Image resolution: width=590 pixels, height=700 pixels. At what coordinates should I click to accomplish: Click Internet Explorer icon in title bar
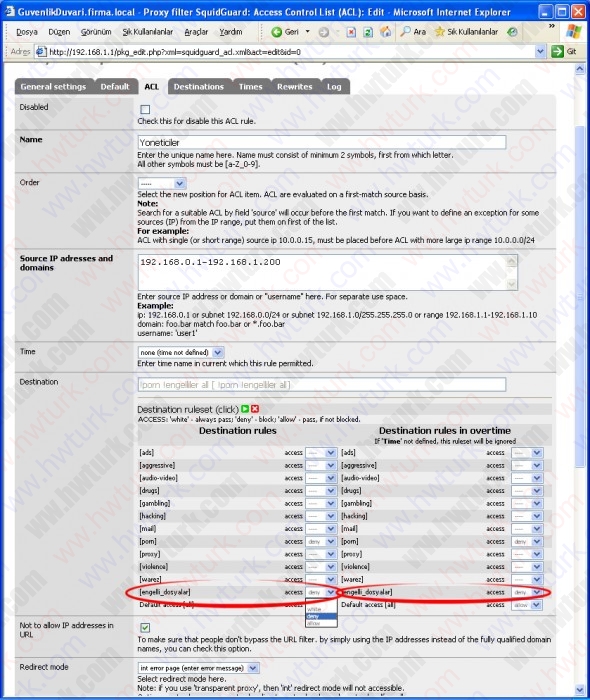[x=9, y=11]
